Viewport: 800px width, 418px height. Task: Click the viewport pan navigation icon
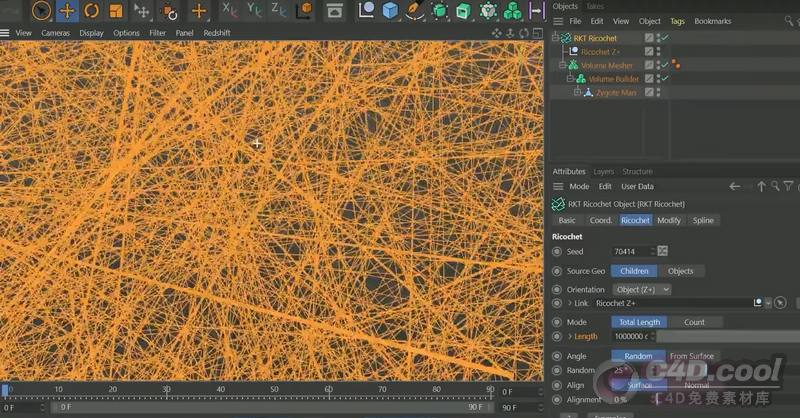click(x=496, y=33)
